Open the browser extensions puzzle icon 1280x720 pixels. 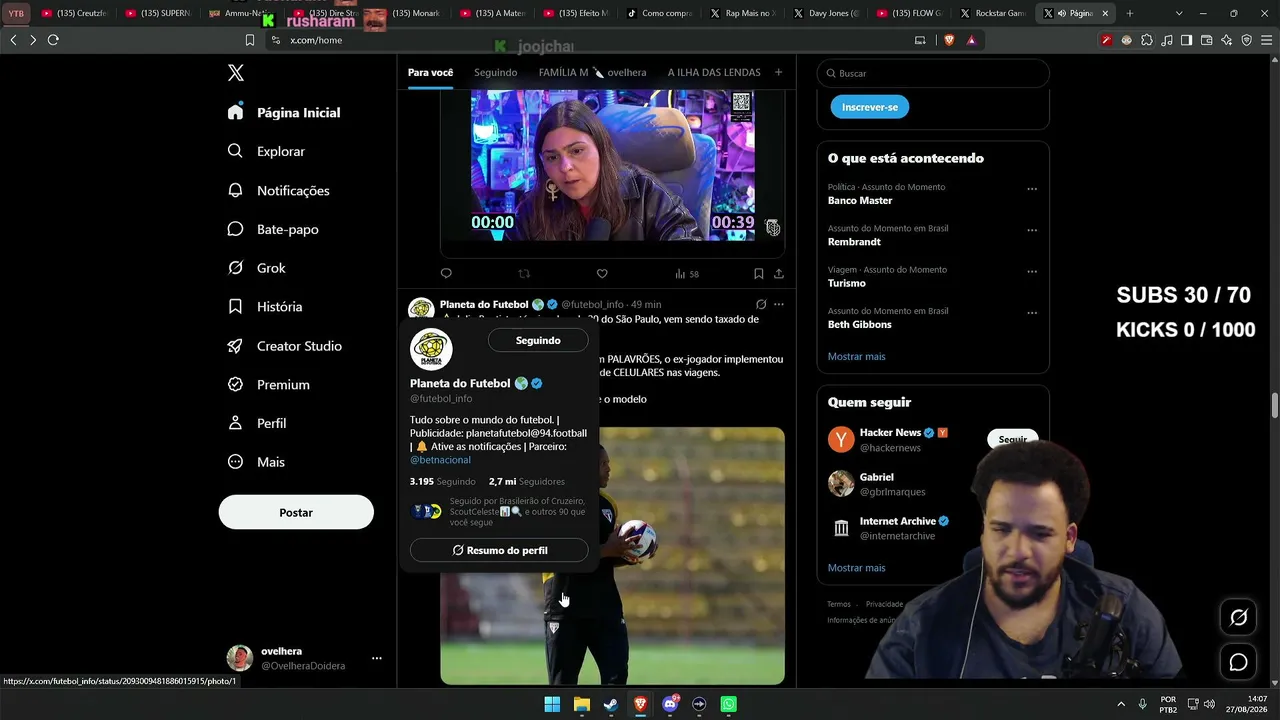(x=1147, y=40)
